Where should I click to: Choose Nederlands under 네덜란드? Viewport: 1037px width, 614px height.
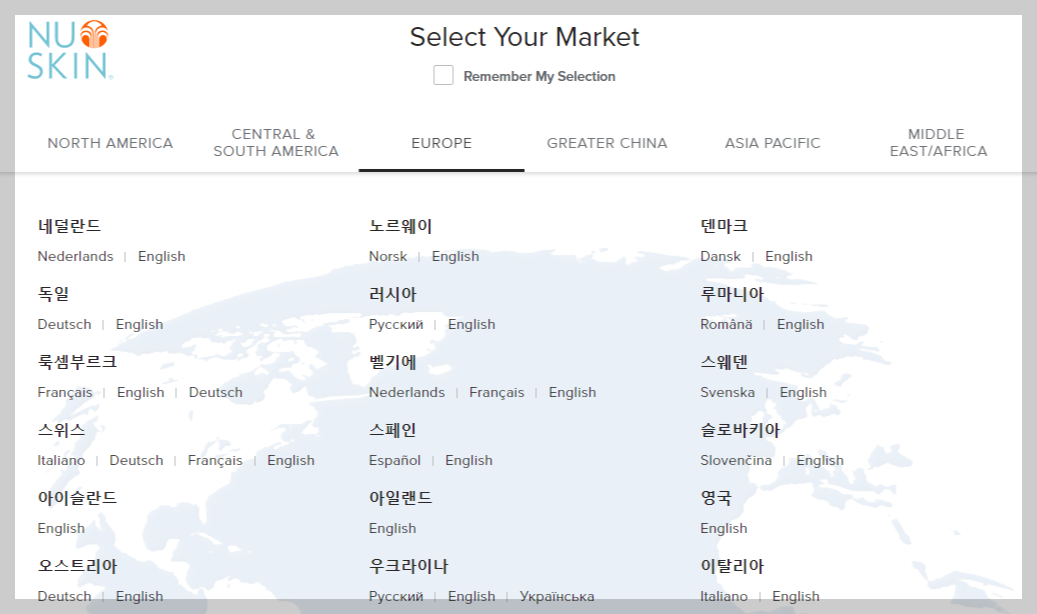pyautogui.click(x=75, y=256)
